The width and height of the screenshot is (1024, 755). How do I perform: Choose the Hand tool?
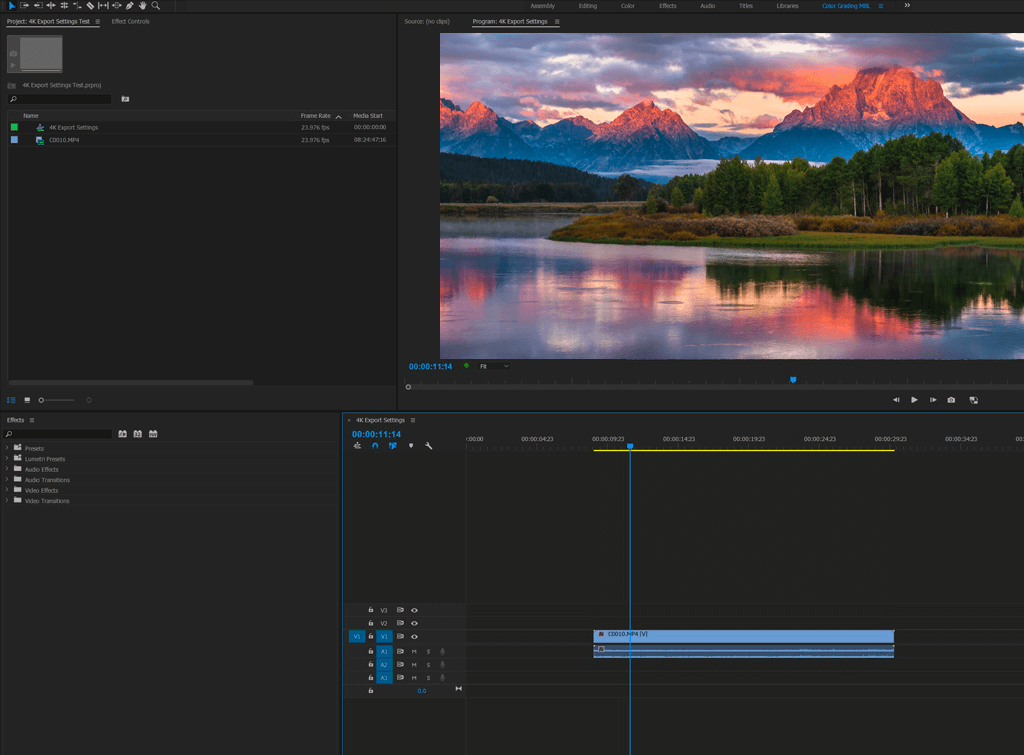pyautogui.click(x=142, y=6)
